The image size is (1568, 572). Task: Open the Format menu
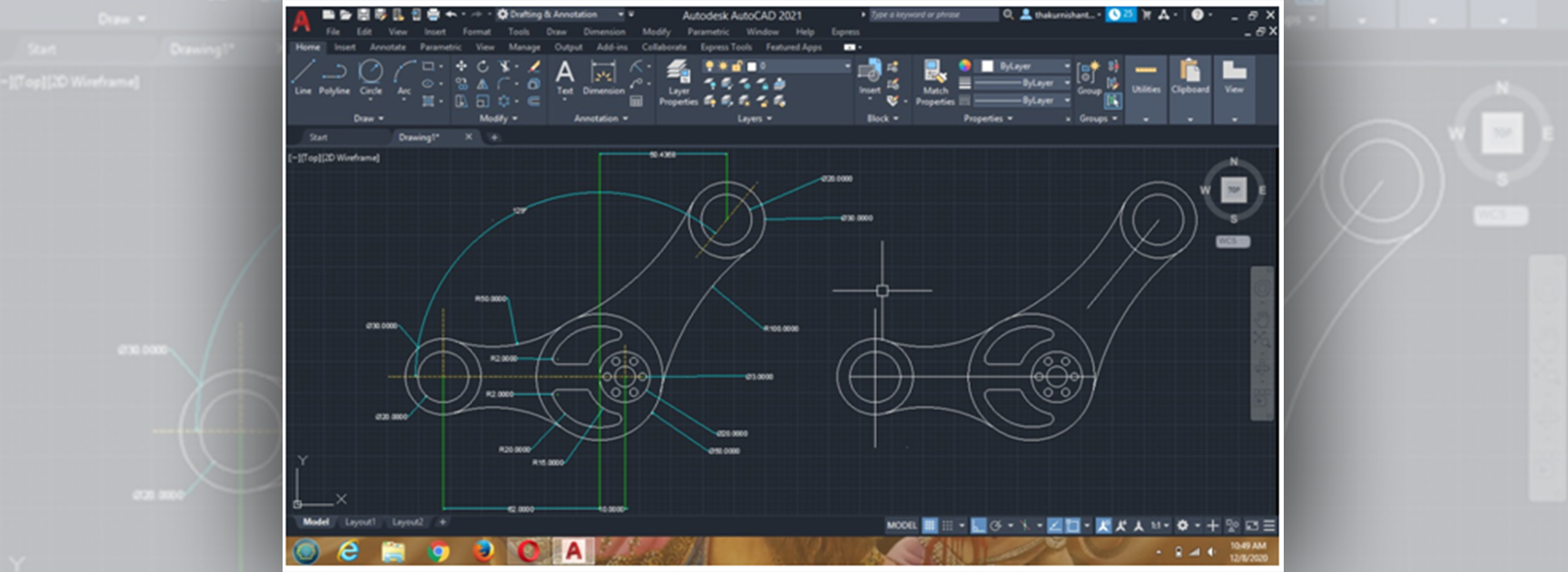[476, 32]
